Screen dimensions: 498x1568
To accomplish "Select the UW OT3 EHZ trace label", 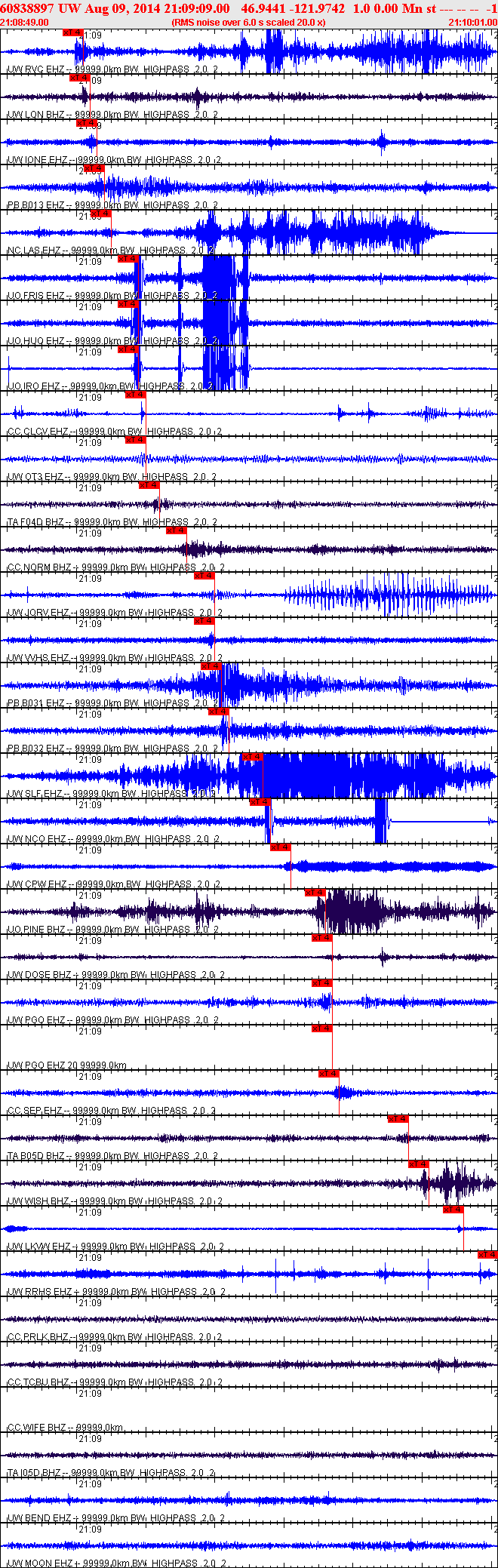I will [x=112, y=477].
